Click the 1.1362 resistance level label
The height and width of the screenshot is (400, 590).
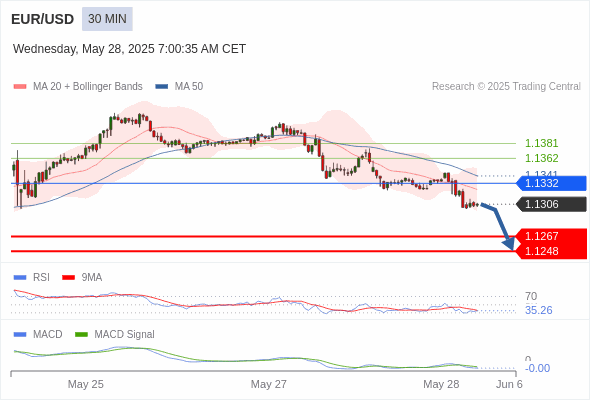tap(541, 158)
